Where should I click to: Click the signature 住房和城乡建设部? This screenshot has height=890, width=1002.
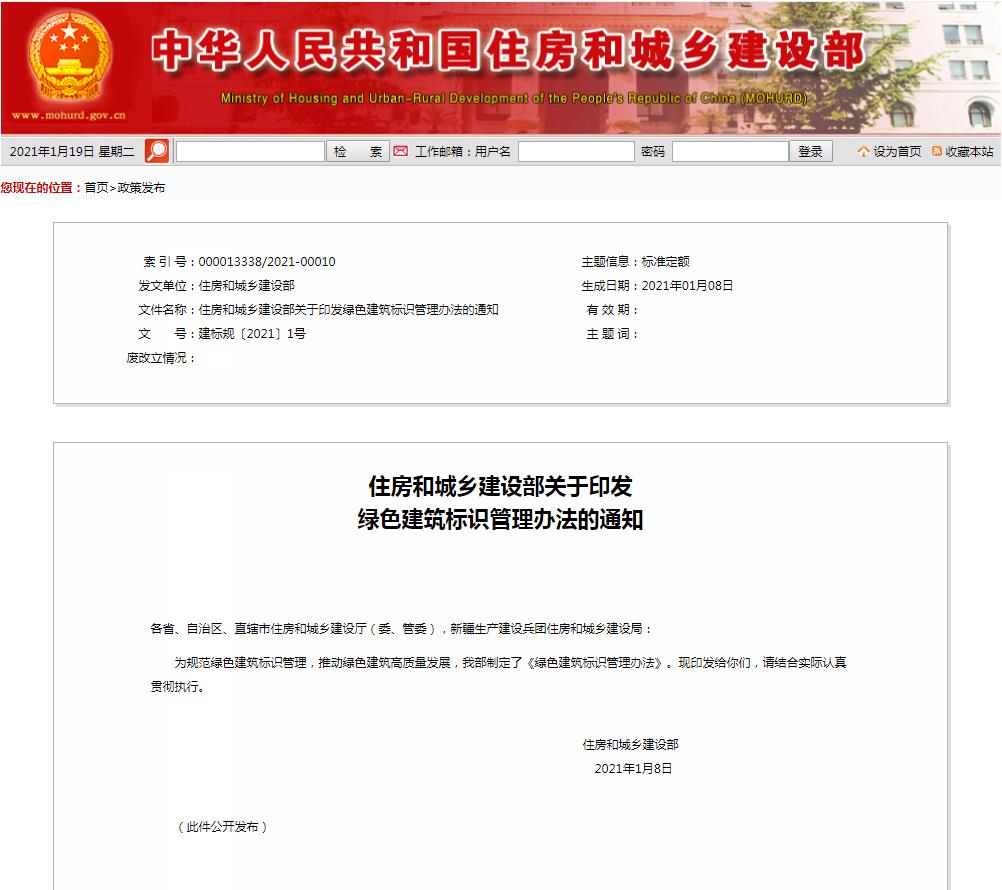click(x=631, y=744)
